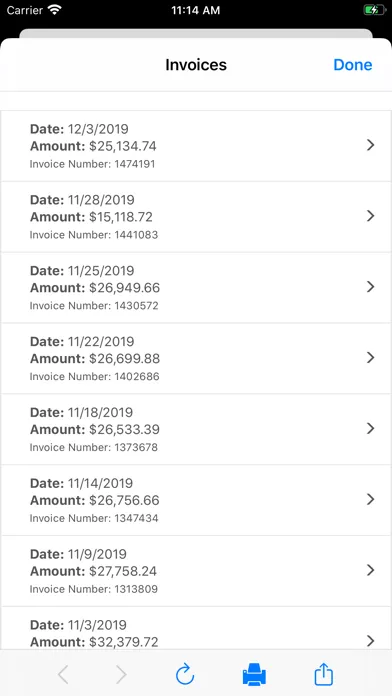Tap the Wi-Fi icon in status bar
Image resolution: width=392 pixels, height=696 pixels.
point(55,10)
